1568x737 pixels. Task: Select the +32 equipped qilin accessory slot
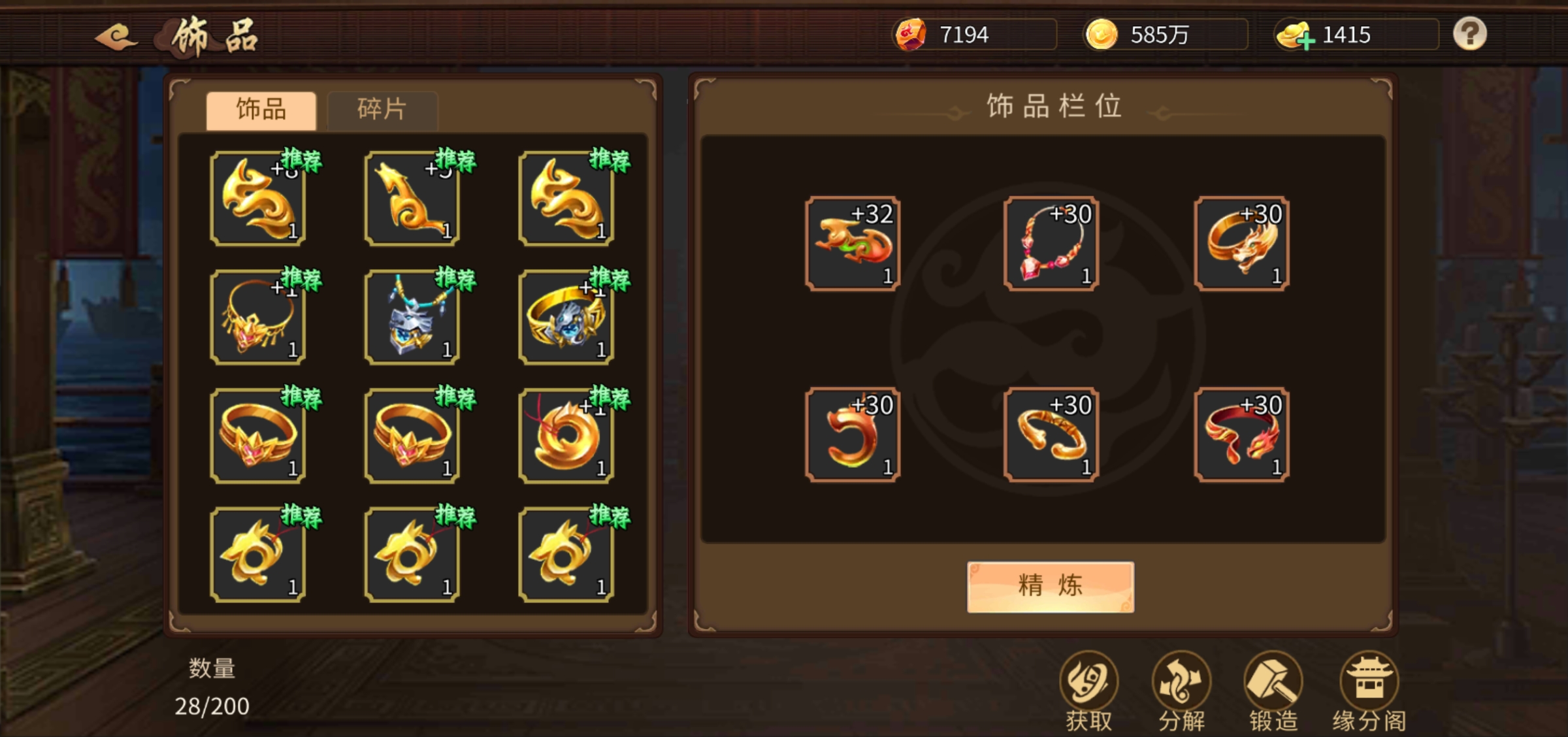[x=853, y=244]
